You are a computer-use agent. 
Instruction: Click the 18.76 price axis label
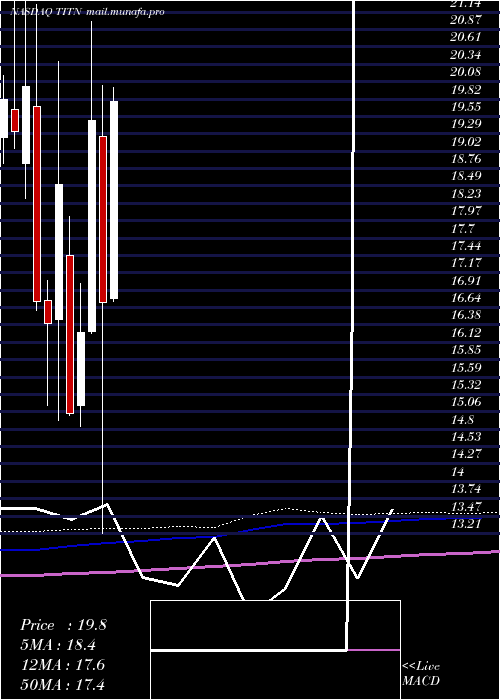[466, 158]
